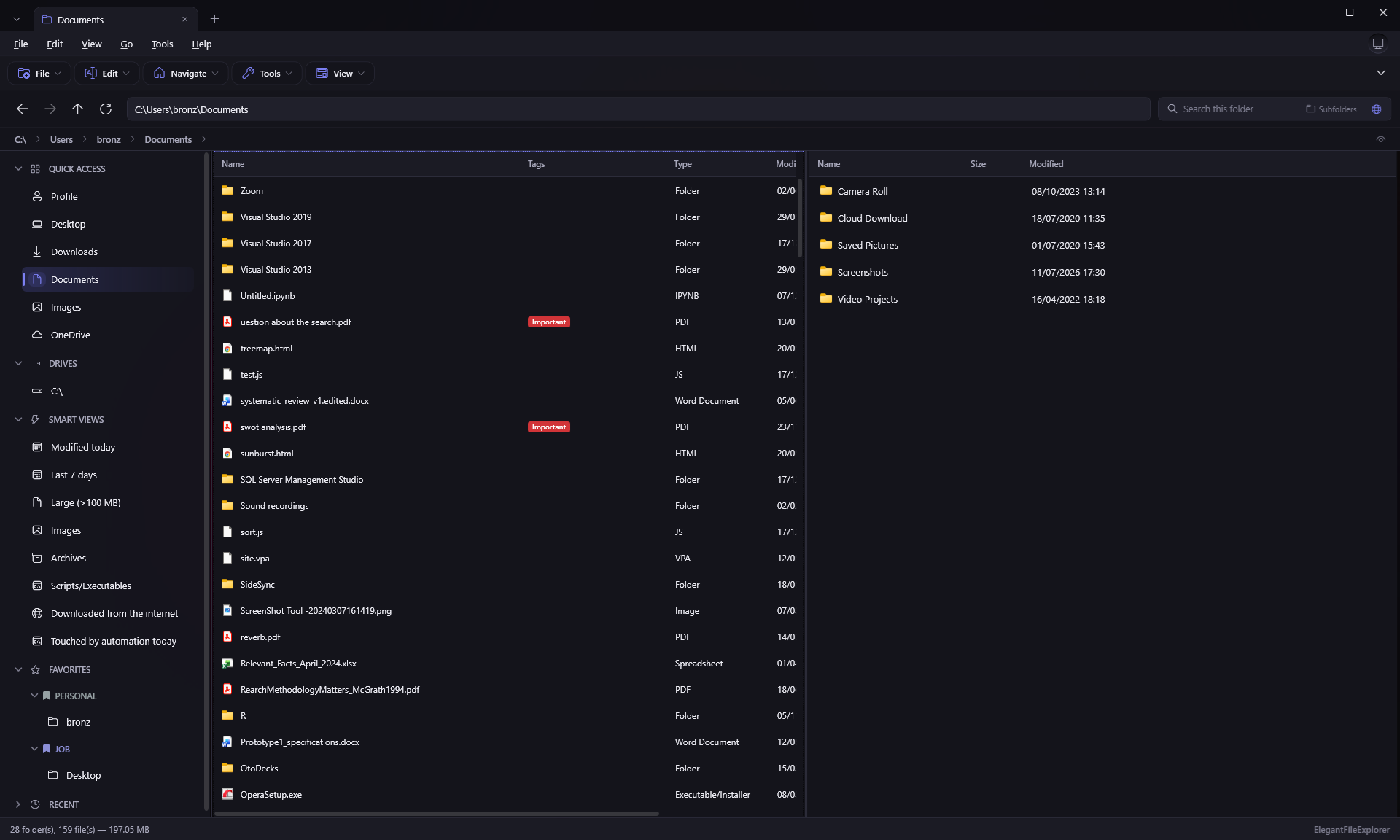
Task: Open the View menu
Action: (x=91, y=44)
